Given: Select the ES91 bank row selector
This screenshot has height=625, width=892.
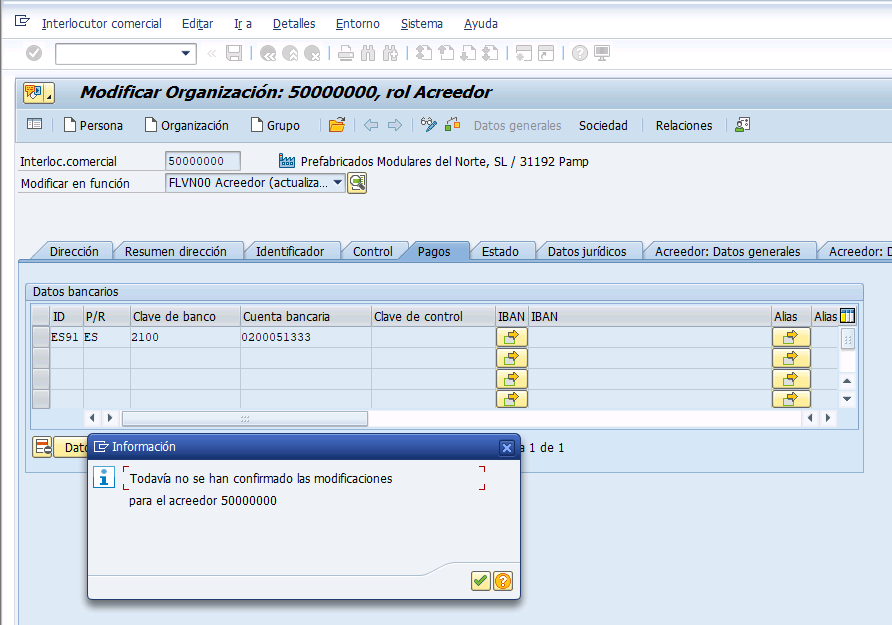Looking at the screenshot, I should point(40,337).
